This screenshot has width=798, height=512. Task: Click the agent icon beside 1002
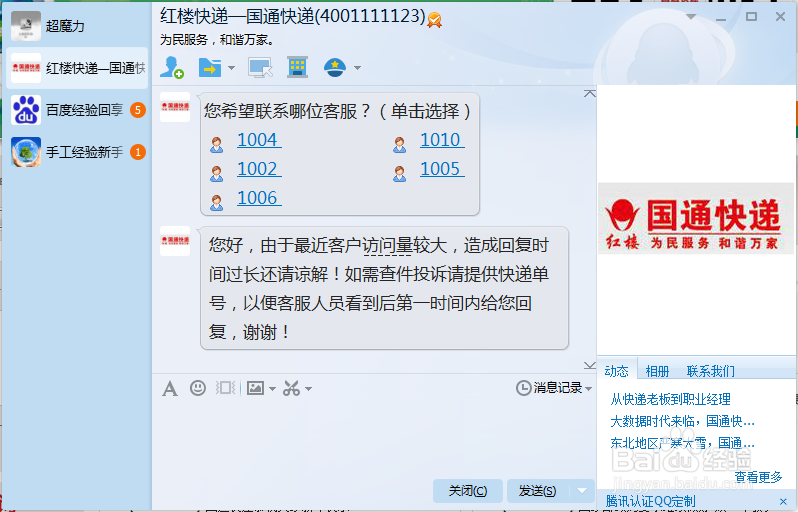coord(217,174)
